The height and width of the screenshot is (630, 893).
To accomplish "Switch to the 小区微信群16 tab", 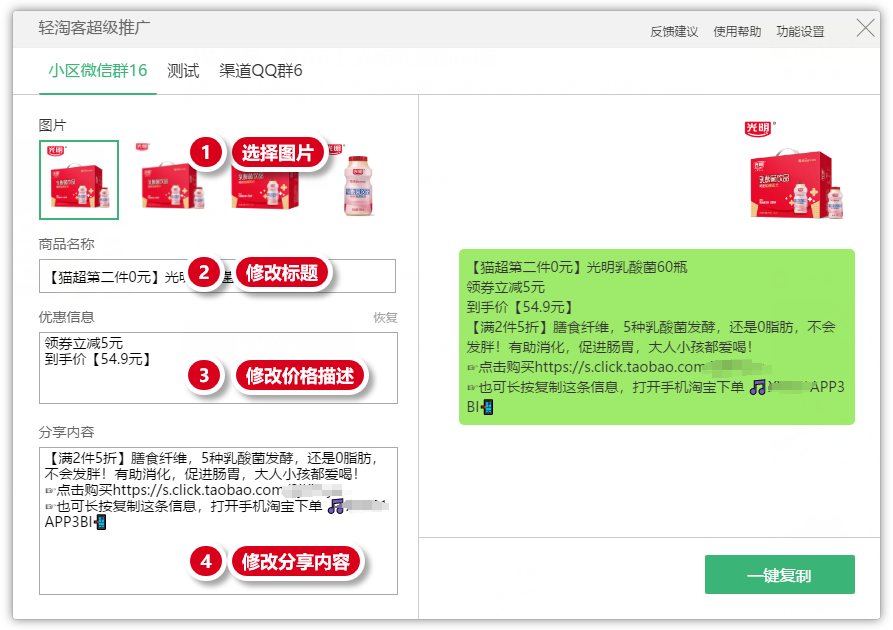I will click(x=97, y=71).
